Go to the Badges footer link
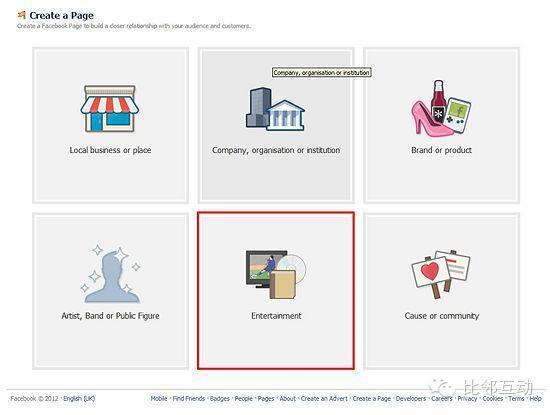Screen dimensions: 550x415 tap(220, 399)
